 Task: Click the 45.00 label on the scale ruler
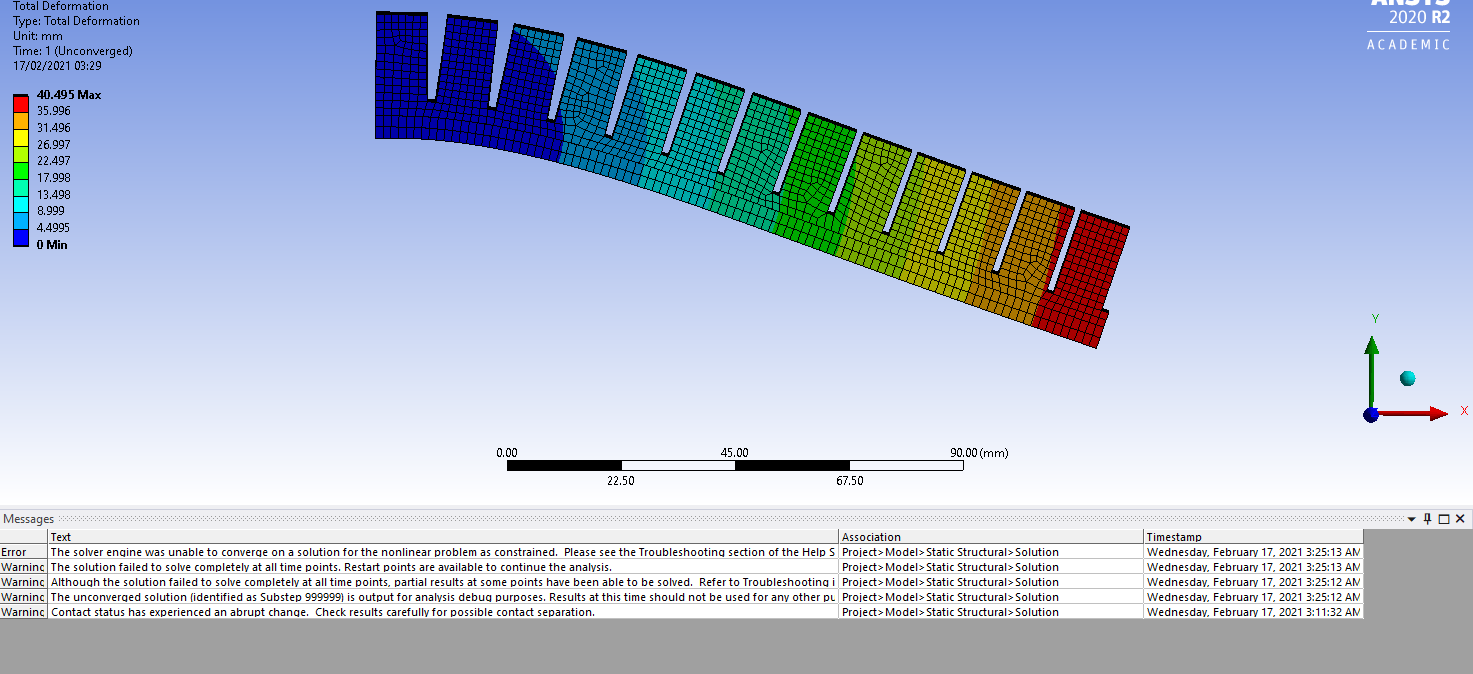tap(735, 453)
